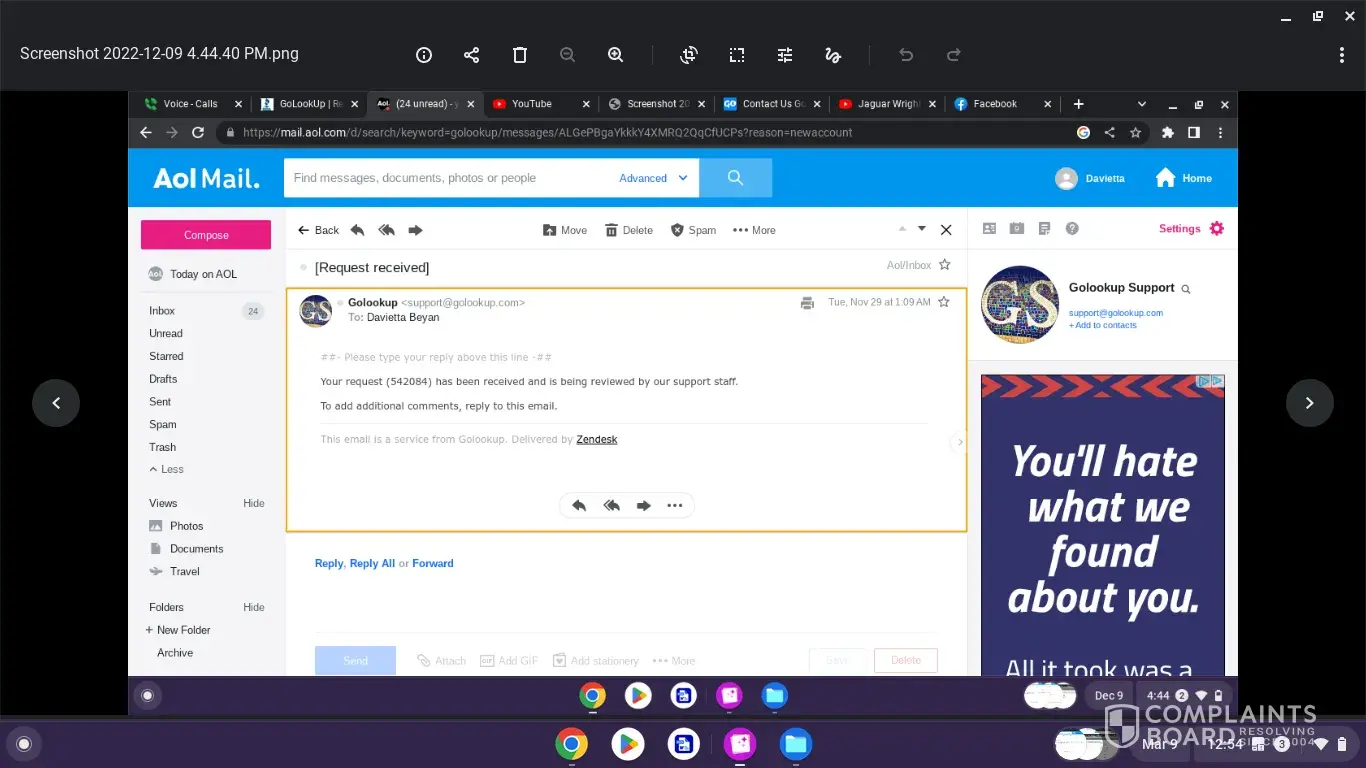This screenshot has width=1366, height=768.
Task: Click + Add to contacts
Action: [x=1102, y=325]
